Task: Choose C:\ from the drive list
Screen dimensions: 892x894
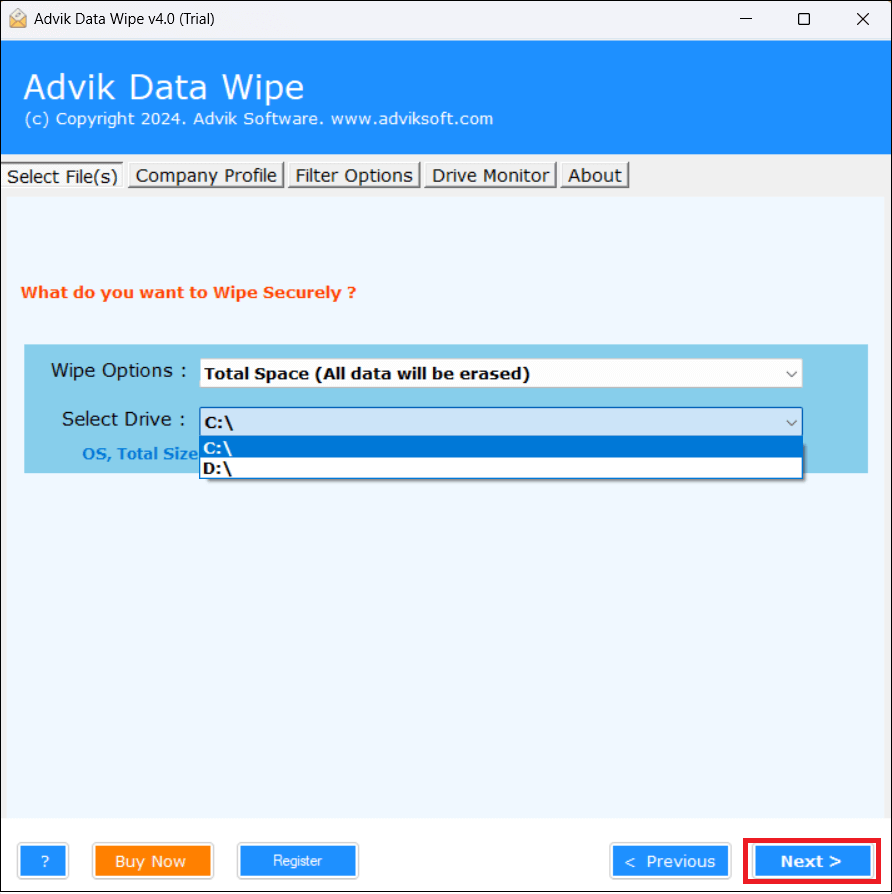Action: (x=501, y=448)
